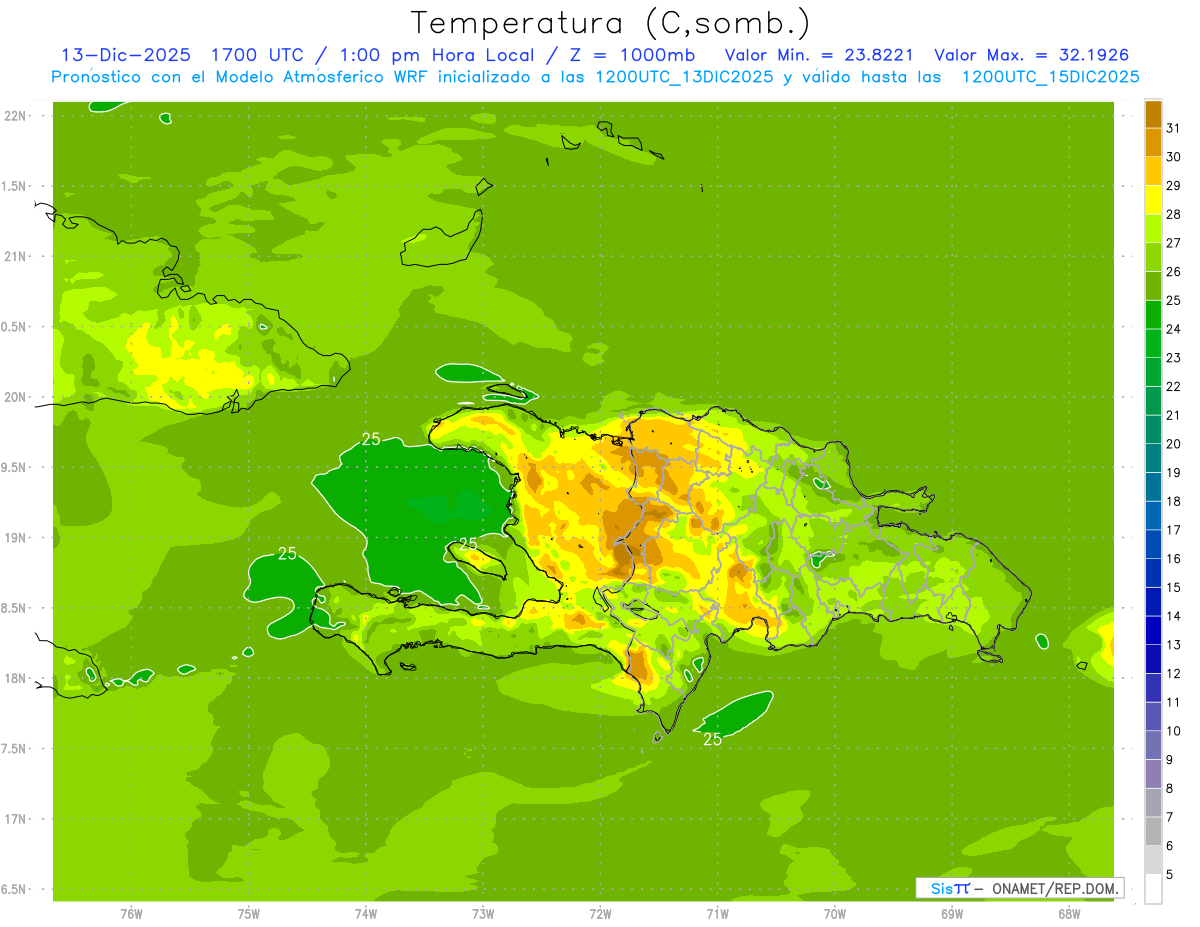Click the "75W" longitude axis label
This screenshot has height=927, width=1200.
[x=249, y=913]
